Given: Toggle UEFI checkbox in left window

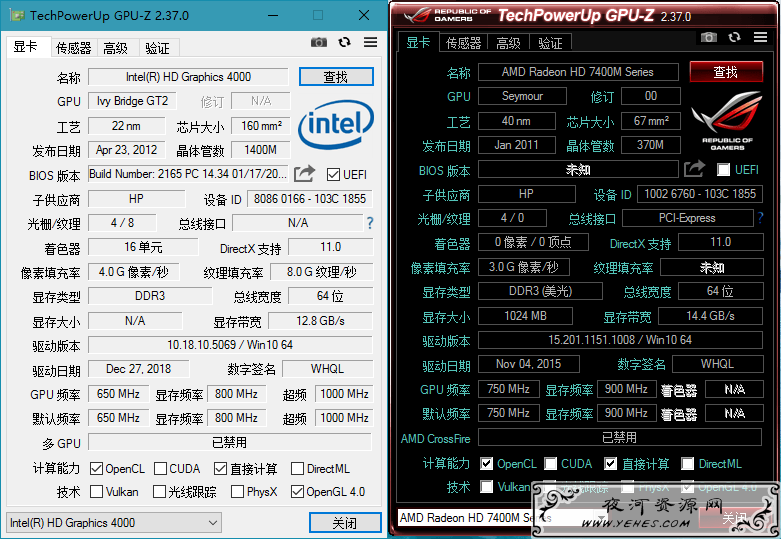Looking at the screenshot, I should pyautogui.click(x=333, y=175).
